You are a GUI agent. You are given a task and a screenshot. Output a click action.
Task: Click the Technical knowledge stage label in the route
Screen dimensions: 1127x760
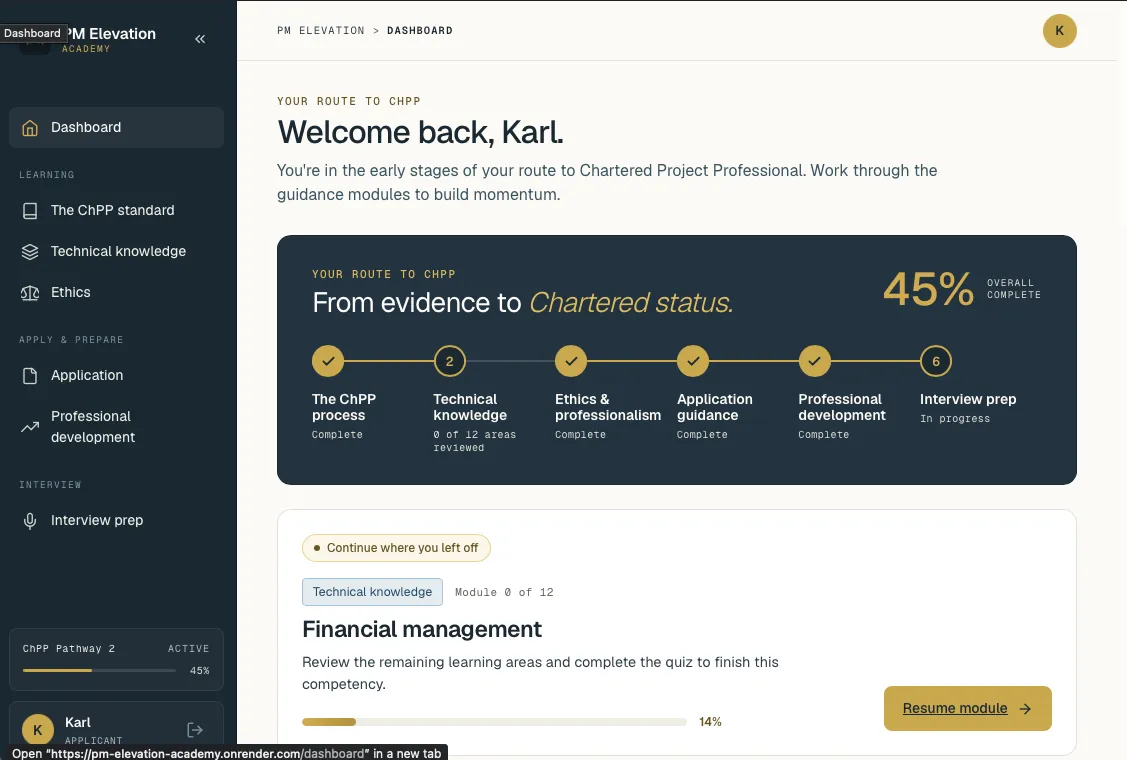pyautogui.click(x=470, y=407)
